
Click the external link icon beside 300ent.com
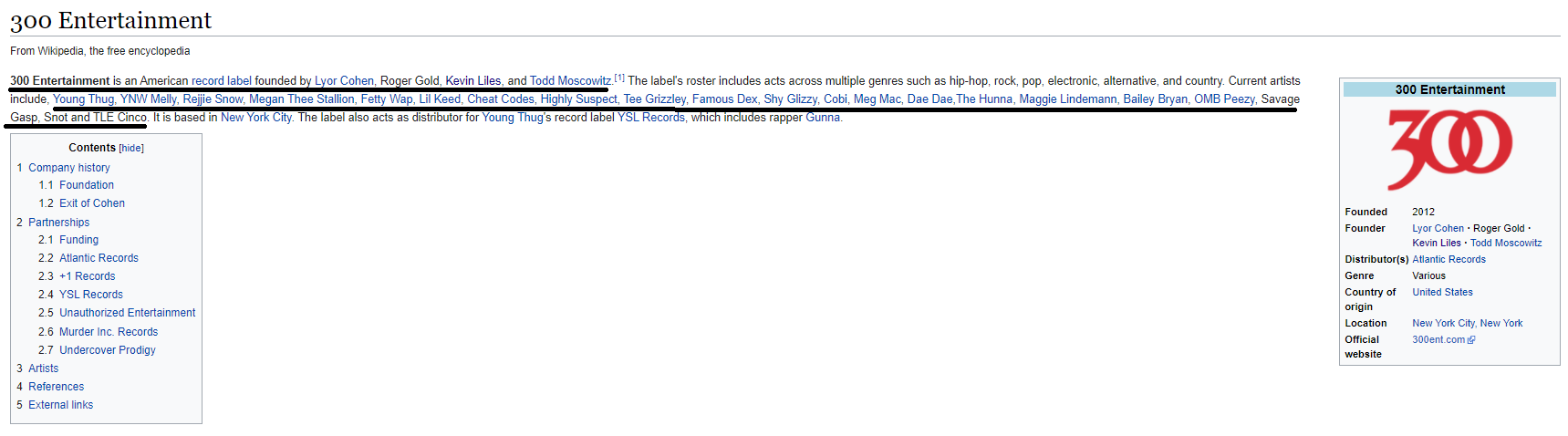(1471, 340)
